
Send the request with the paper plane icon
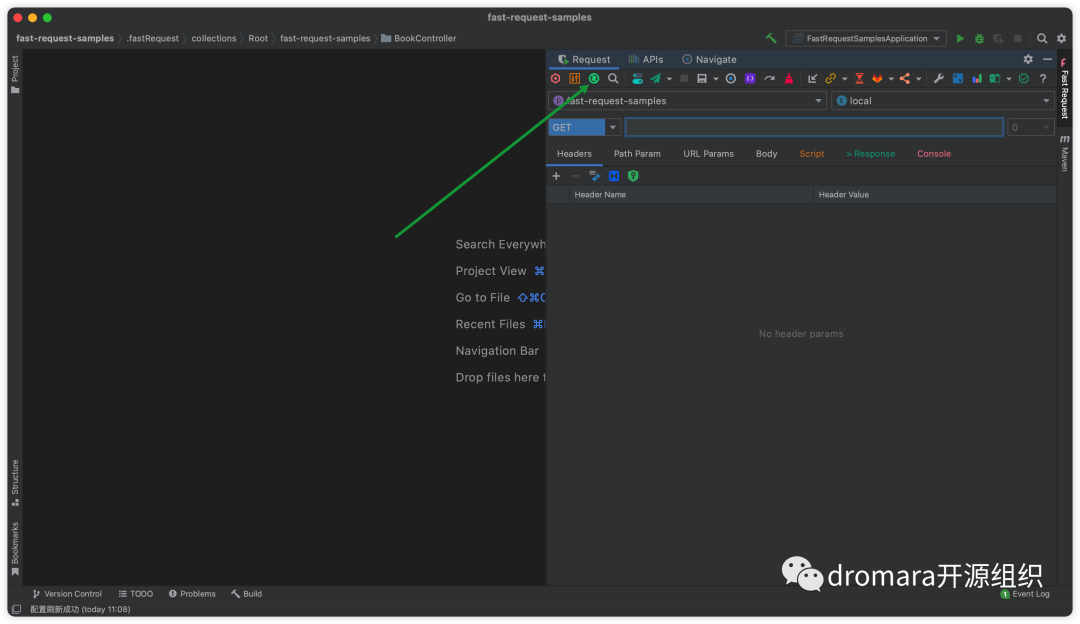click(x=656, y=79)
